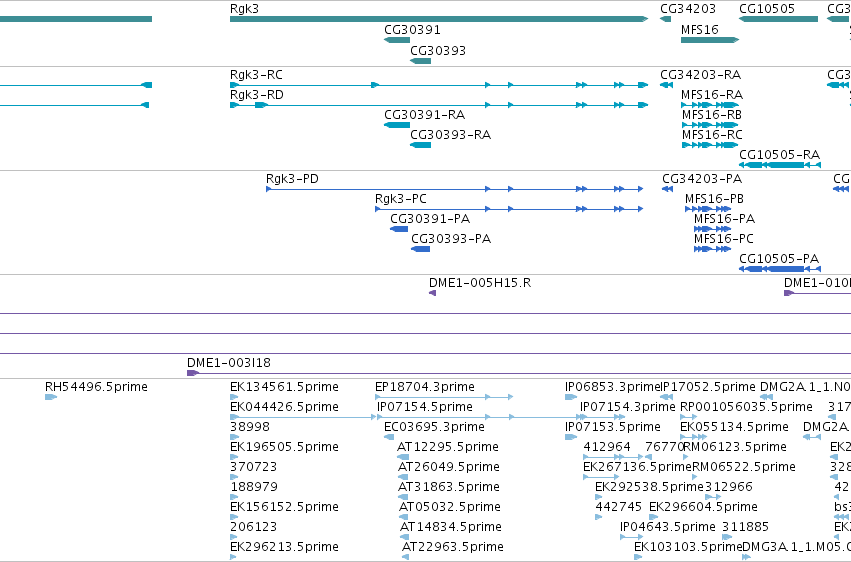Select protein MFS16-PC
This screenshot has height=562, width=851.
(713, 250)
